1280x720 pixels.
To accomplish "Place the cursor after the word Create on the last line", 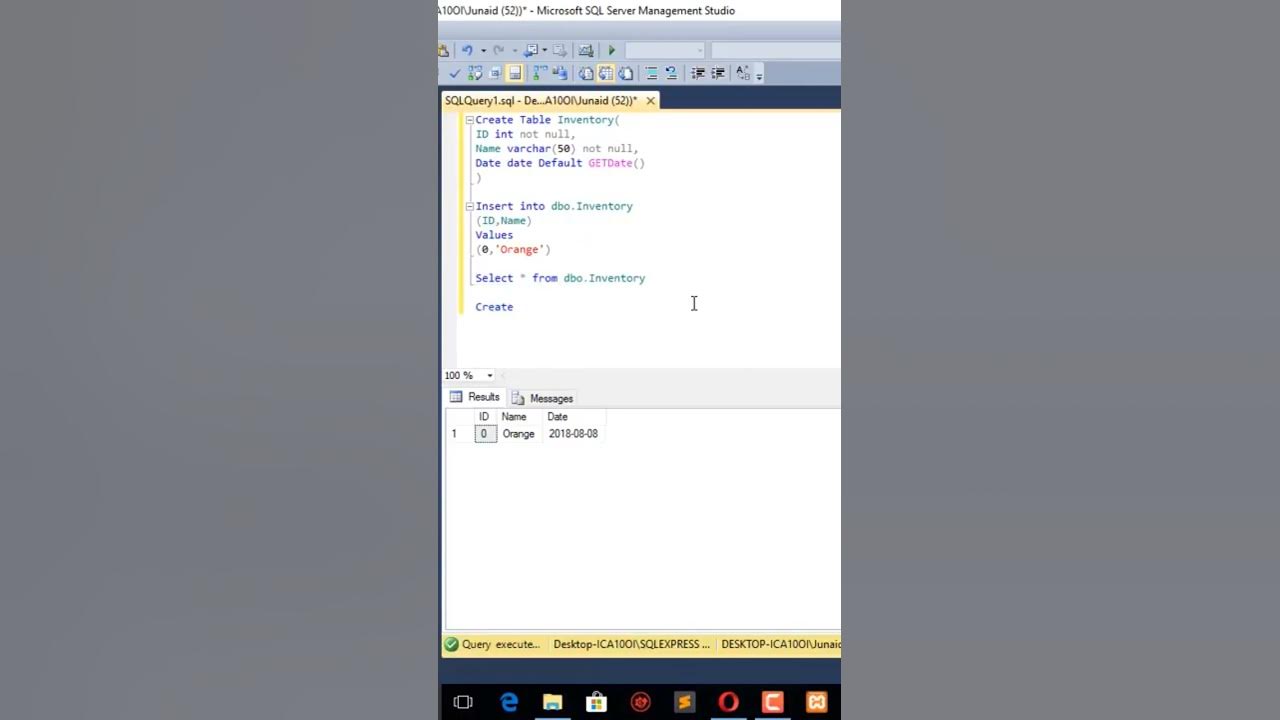I will 515,307.
